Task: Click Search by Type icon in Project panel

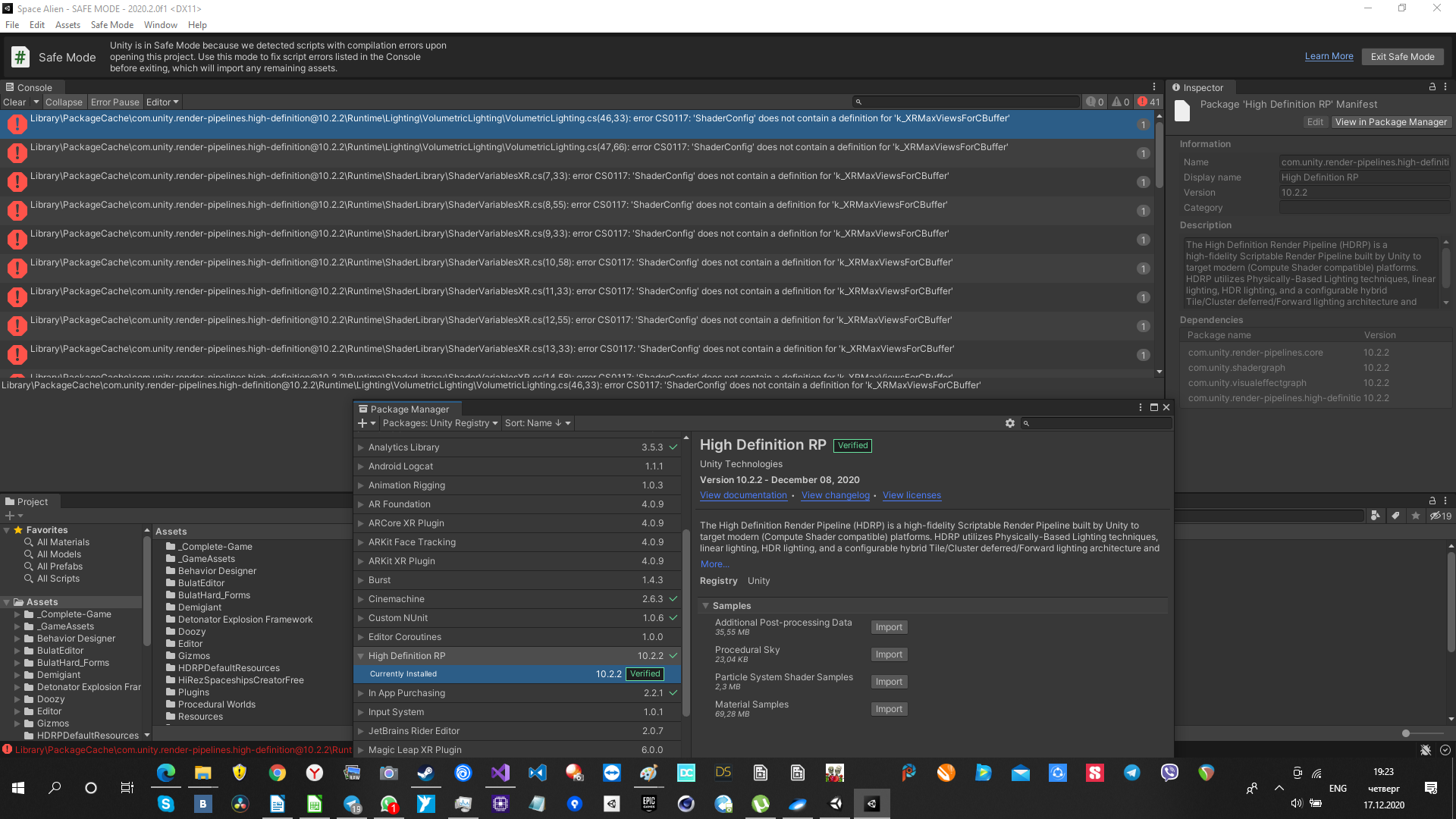Action: click(x=1376, y=516)
